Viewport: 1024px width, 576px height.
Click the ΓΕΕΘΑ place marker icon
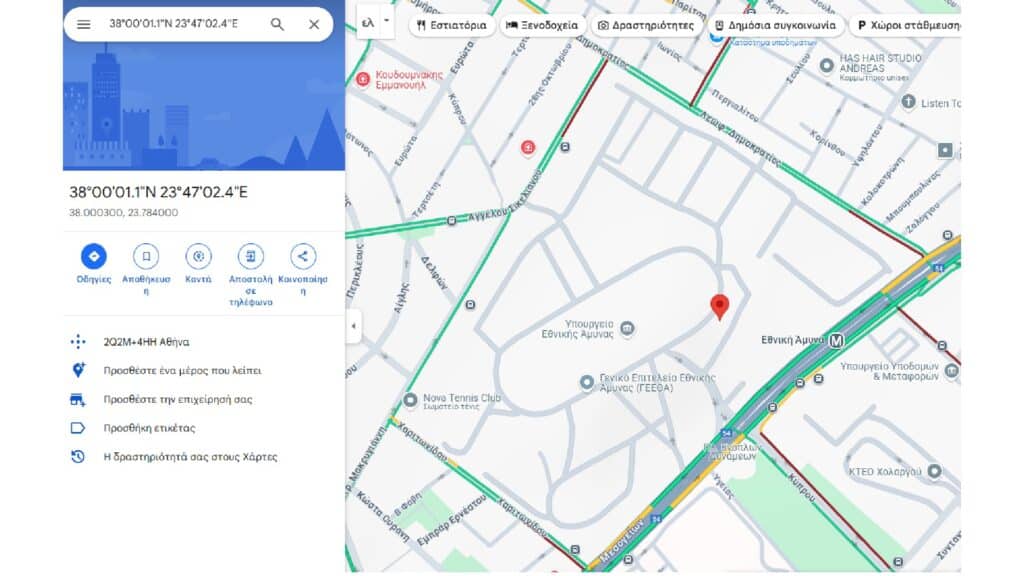click(587, 382)
